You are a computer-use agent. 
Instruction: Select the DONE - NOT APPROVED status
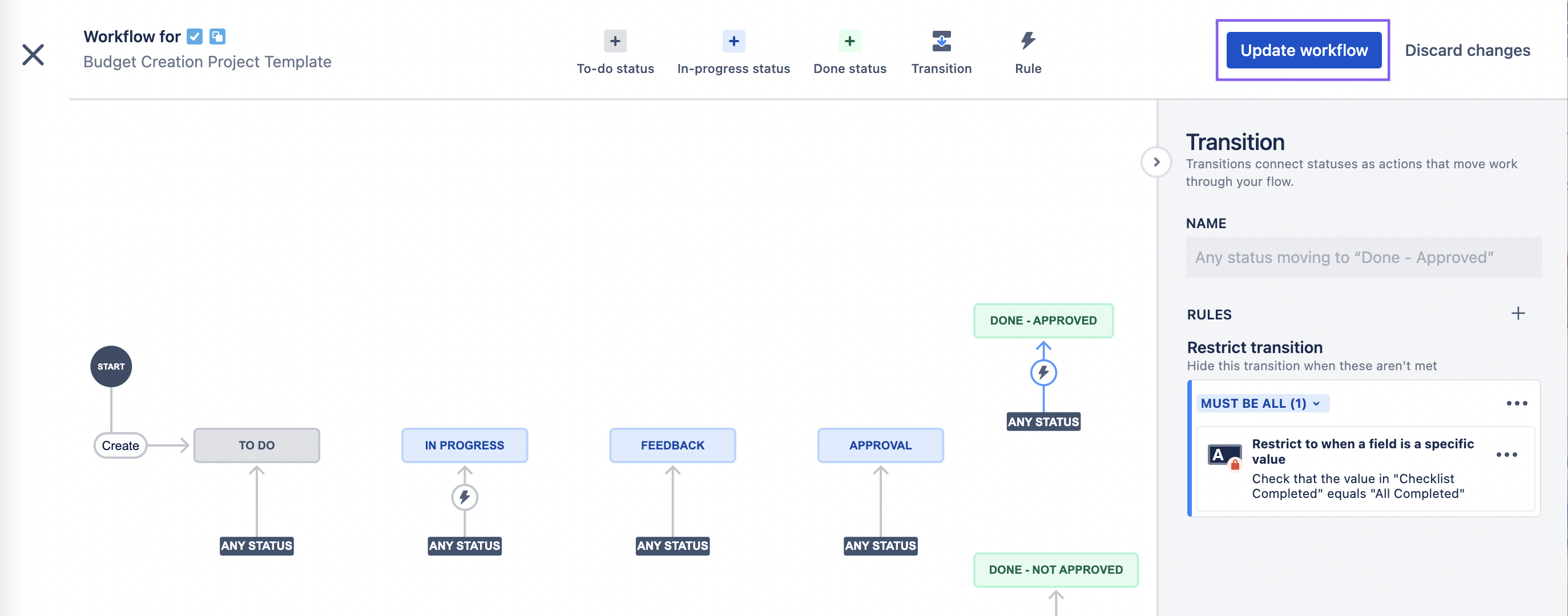coord(1055,570)
